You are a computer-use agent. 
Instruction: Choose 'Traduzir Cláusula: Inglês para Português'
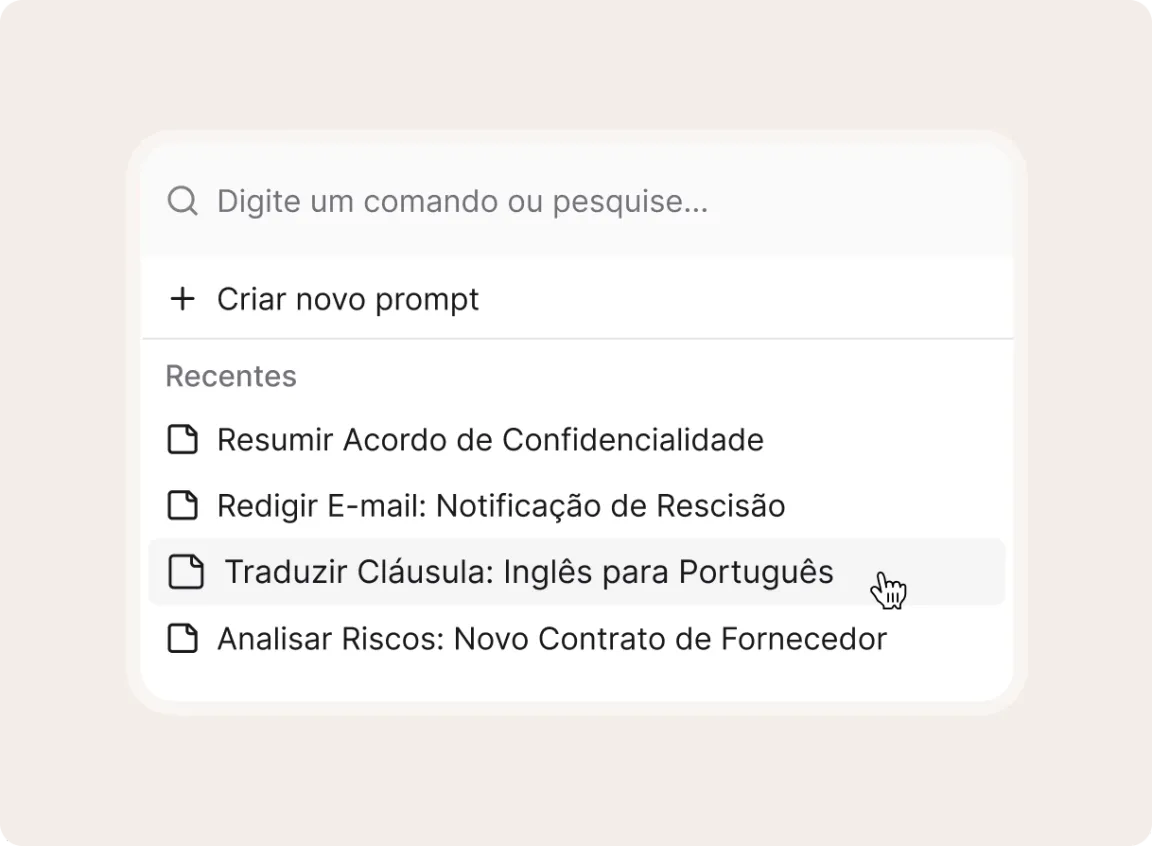tap(528, 572)
